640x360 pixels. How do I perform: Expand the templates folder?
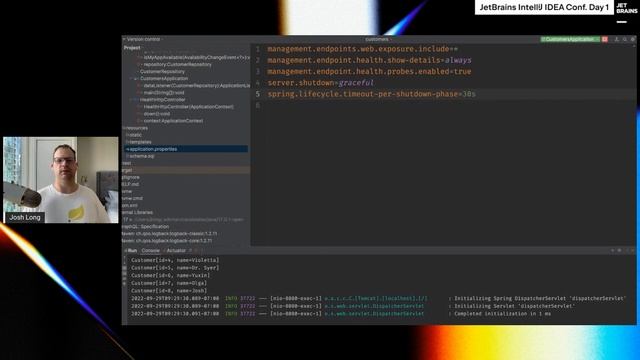click(139, 142)
